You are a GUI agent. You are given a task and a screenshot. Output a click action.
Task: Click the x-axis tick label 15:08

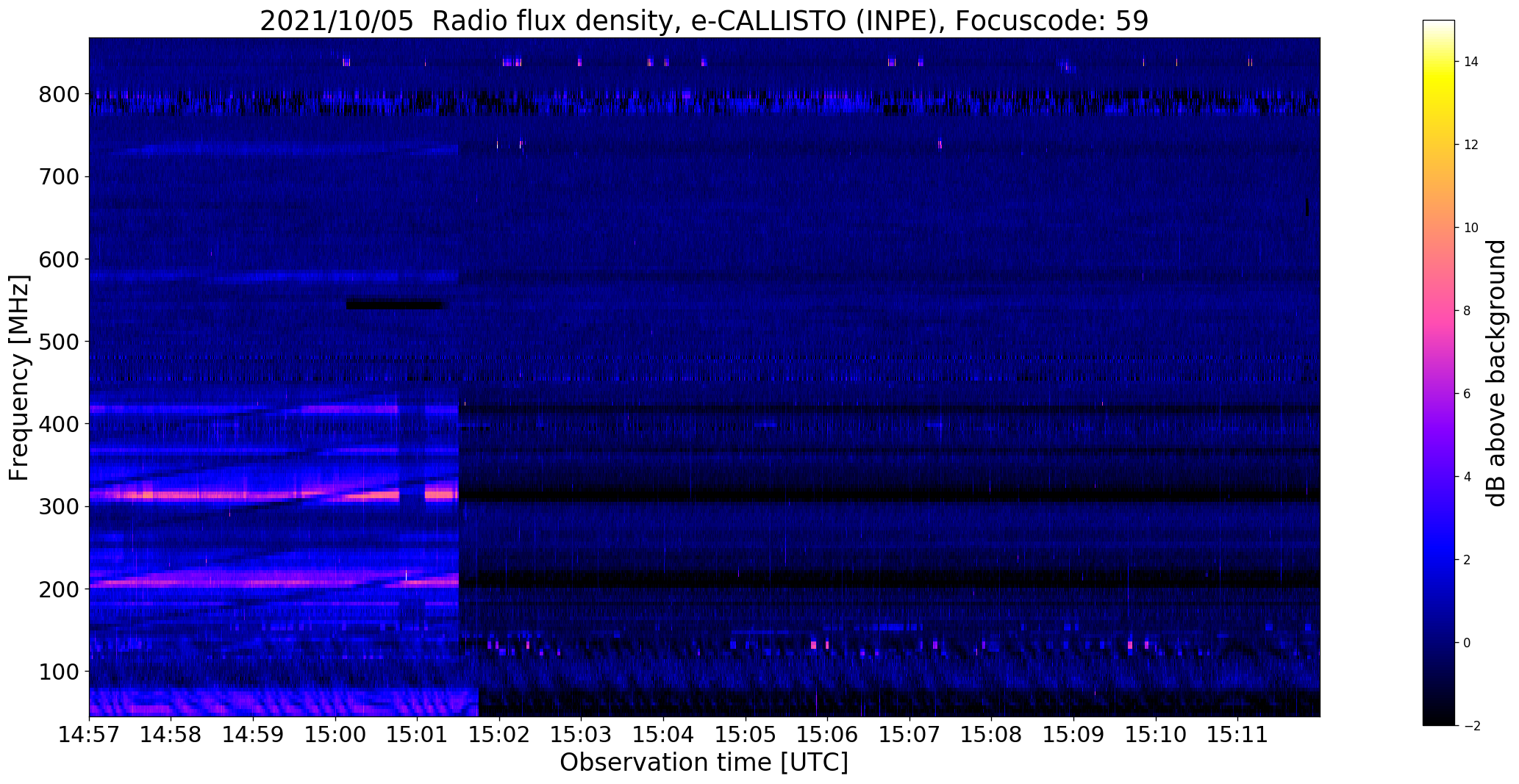[x=992, y=735]
